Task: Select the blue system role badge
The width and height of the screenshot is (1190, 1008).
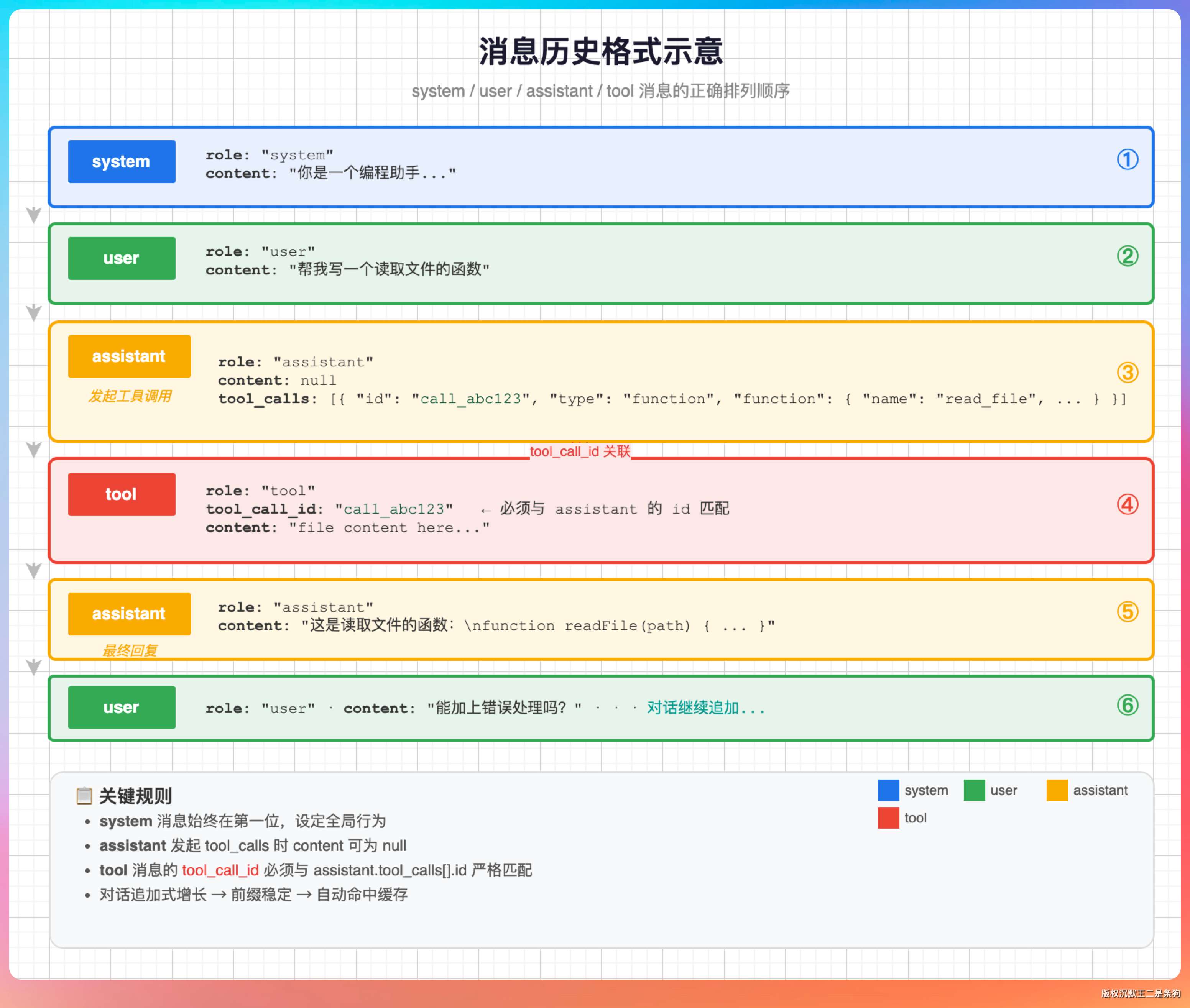Action: 122,162
